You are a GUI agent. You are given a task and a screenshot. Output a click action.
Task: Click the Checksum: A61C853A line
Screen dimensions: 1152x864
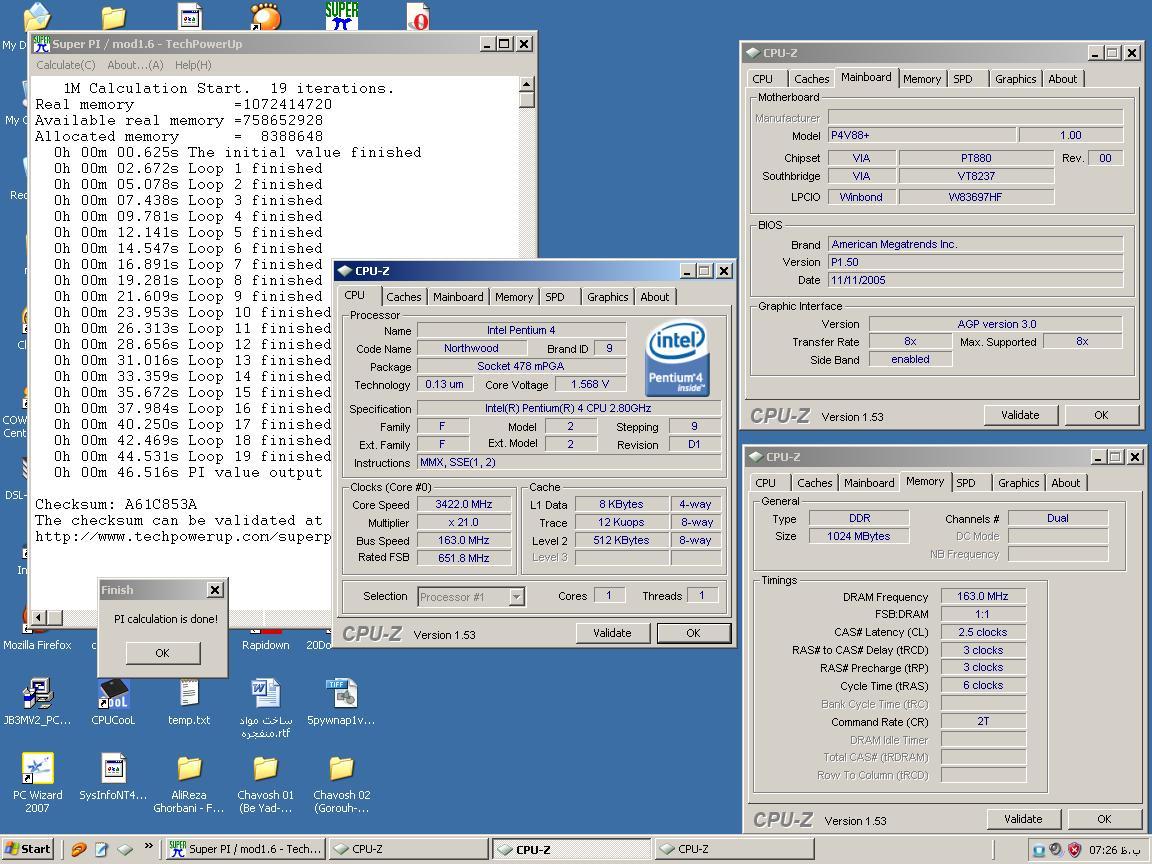(x=116, y=505)
